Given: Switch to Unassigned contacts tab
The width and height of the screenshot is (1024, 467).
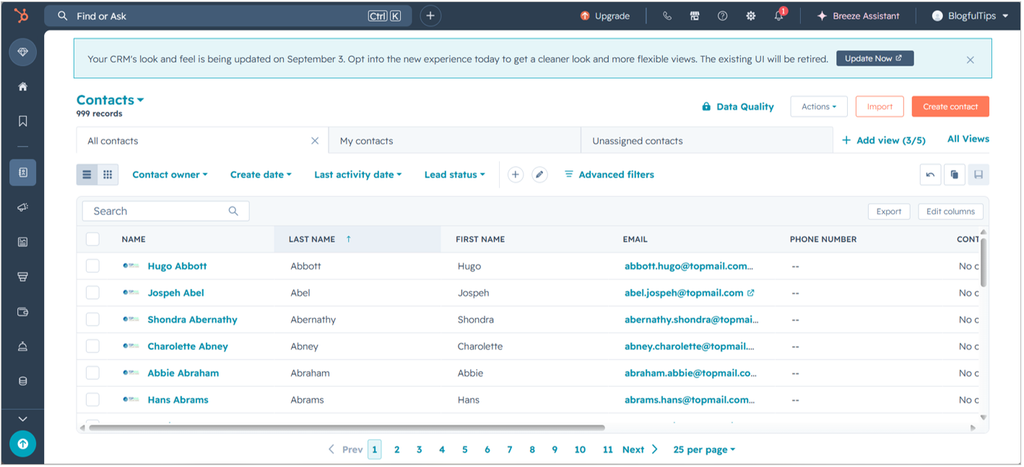Looking at the screenshot, I should tap(707, 140).
